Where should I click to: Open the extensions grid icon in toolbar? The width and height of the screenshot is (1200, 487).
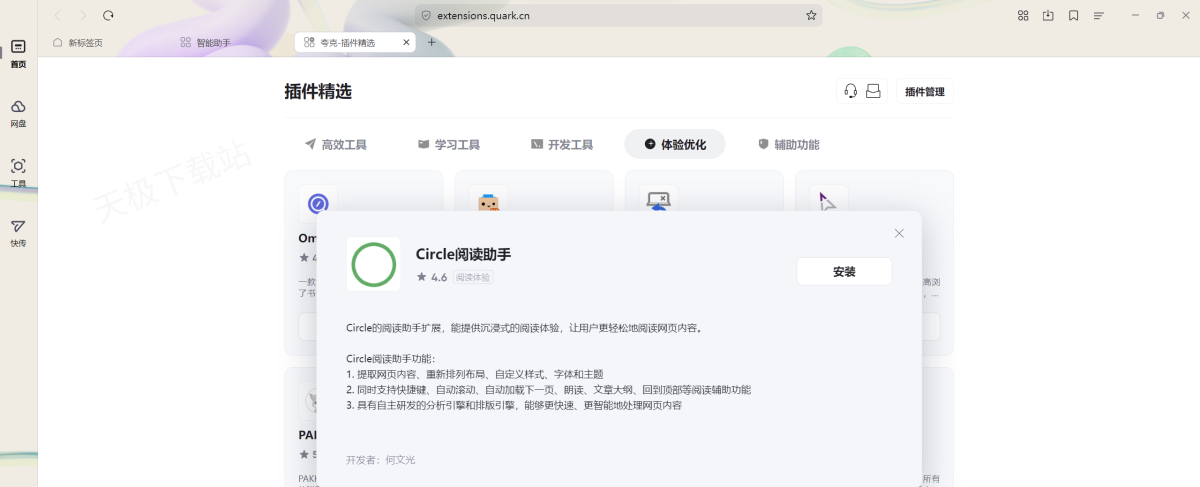1023,15
